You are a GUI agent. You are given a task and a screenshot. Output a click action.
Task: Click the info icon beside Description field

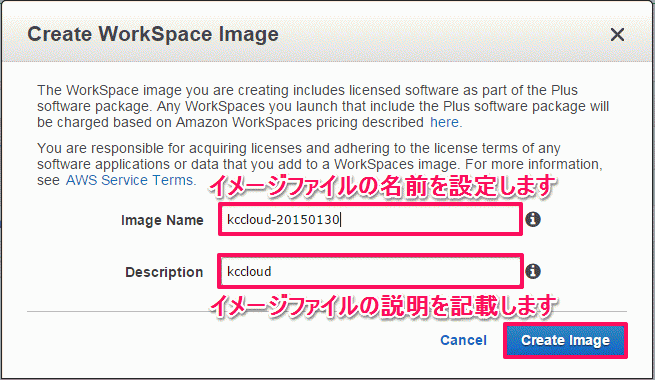click(533, 271)
